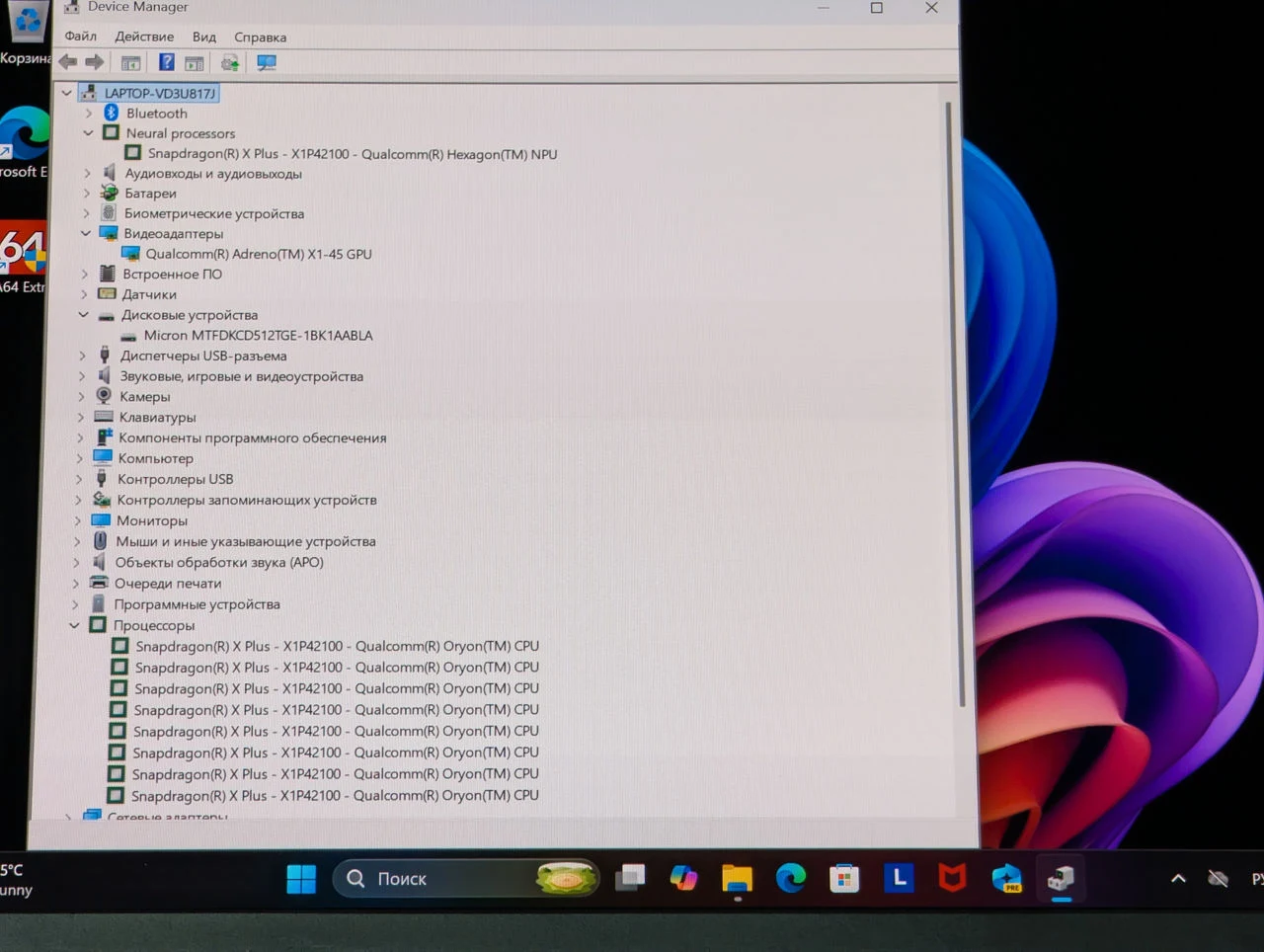
Task: Click the taskbar Поиск search box
Action: coord(466,878)
